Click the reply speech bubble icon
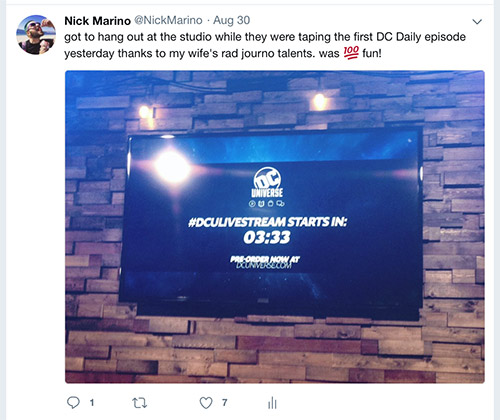The height and width of the screenshot is (420, 500). 73,403
